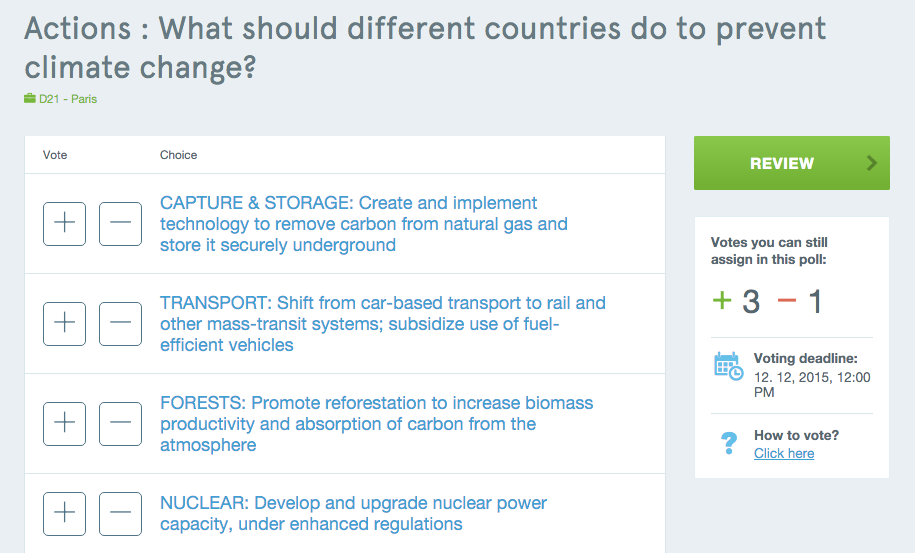This screenshot has width=915, height=553.
Task: Give minus vote to NUCLEAR choice
Action: (120, 513)
